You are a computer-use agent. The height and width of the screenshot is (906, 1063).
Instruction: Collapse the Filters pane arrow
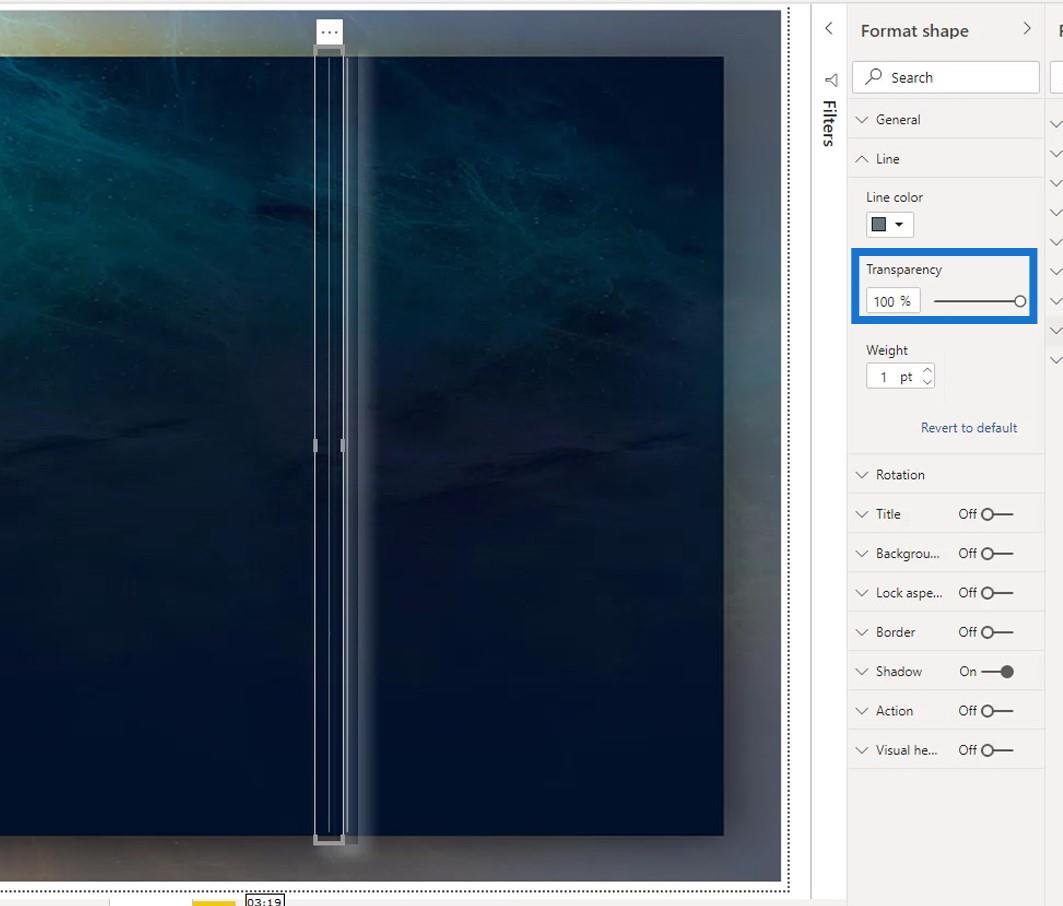(x=828, y=28)
